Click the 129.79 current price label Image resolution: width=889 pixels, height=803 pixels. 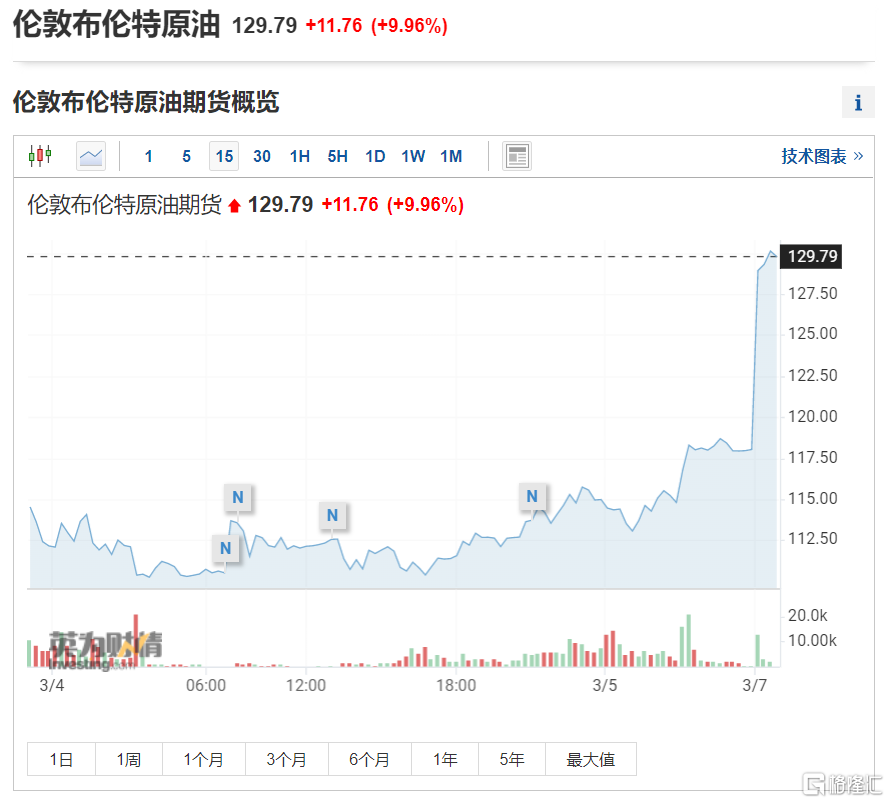click(x=812, y=257)
